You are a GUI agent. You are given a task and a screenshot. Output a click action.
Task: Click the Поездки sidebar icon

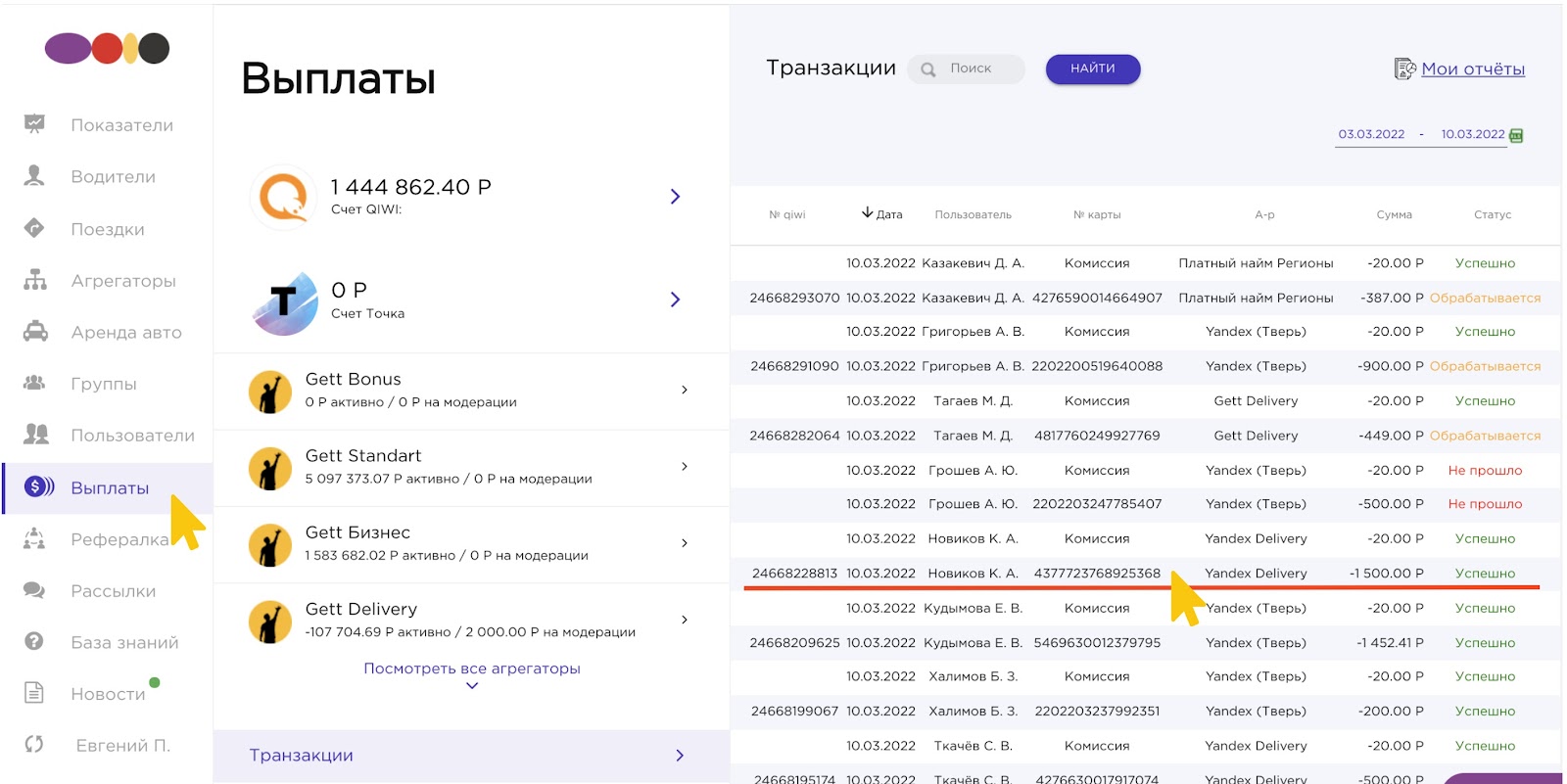click(x=34, y=228)
